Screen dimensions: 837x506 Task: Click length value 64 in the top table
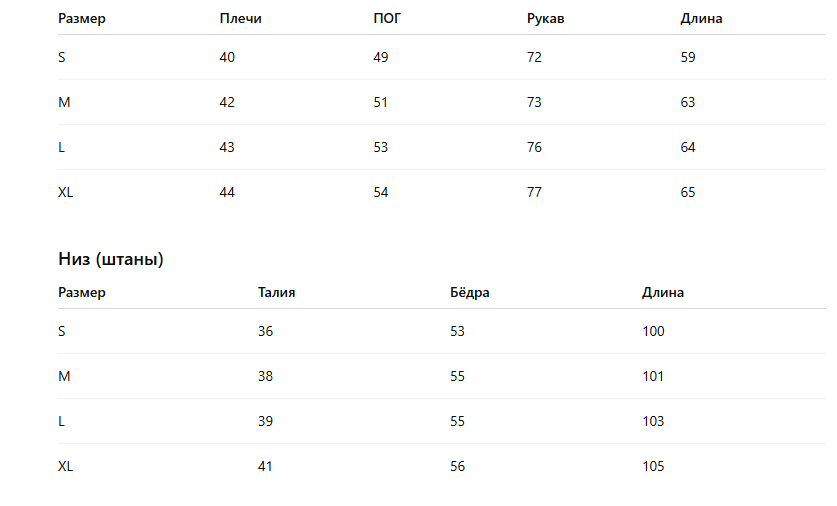coord(688,147)
